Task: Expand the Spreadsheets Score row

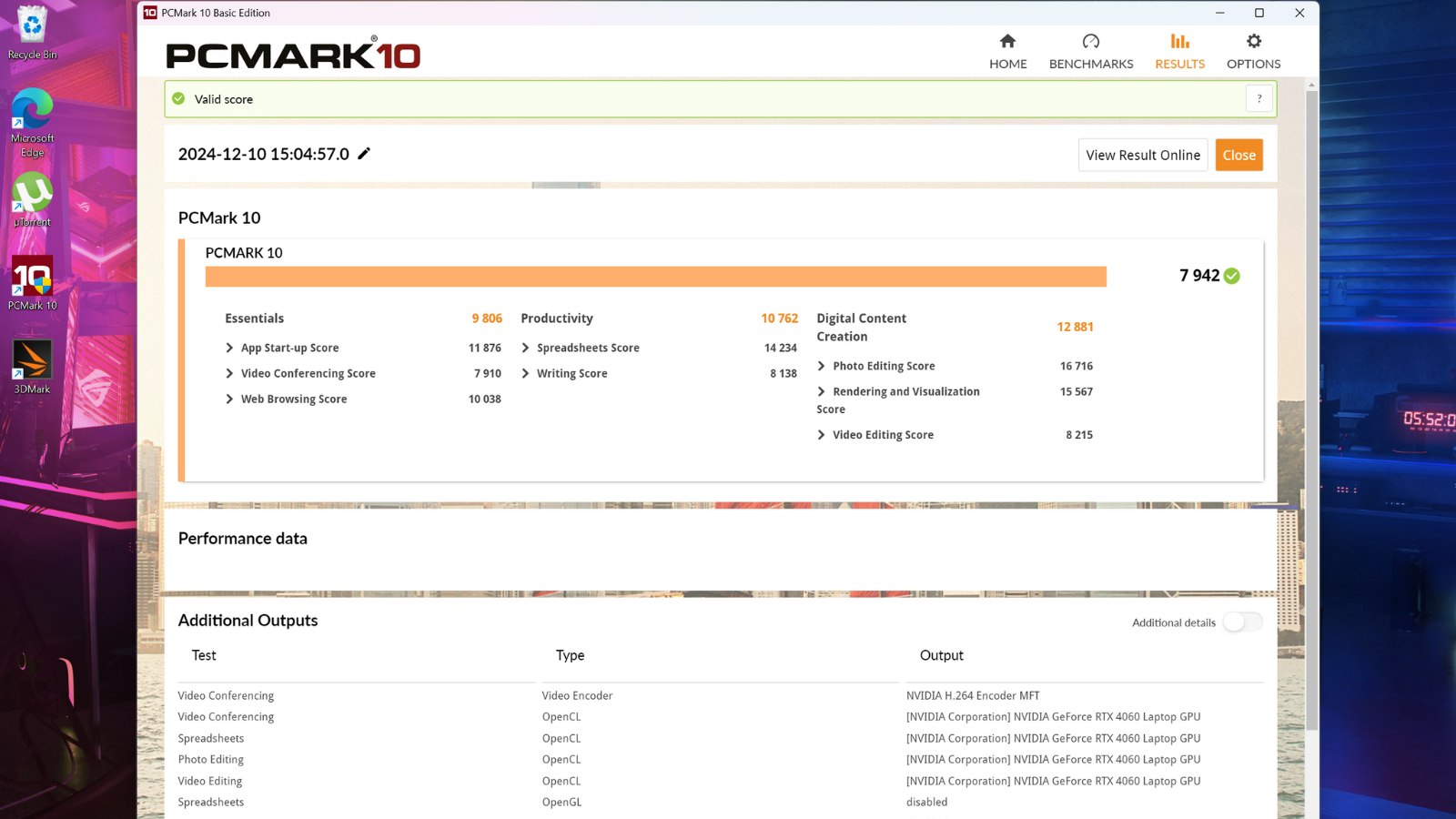Action: tap(525, 348)
